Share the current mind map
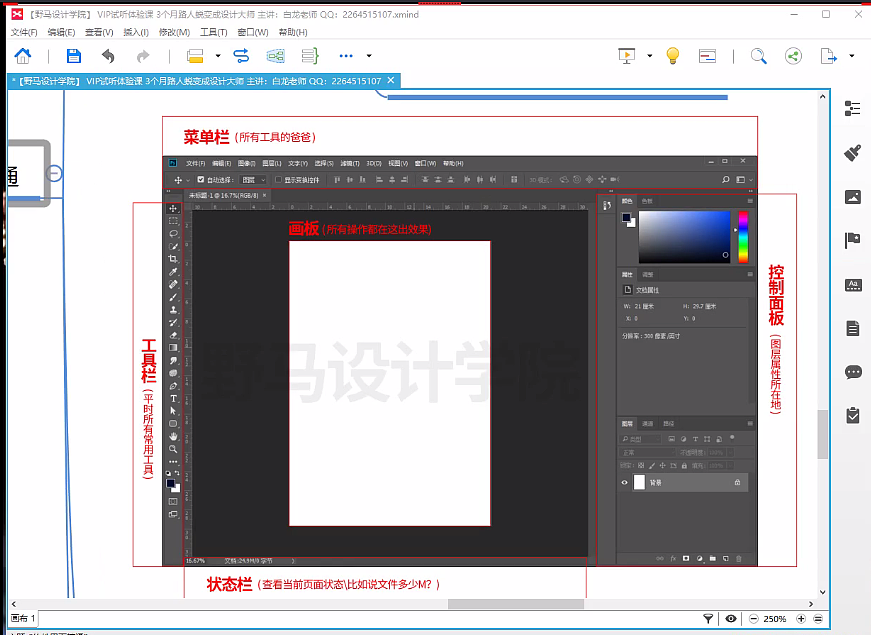The width and height of the screenshot is (871, 635). [x=793, y=56]
